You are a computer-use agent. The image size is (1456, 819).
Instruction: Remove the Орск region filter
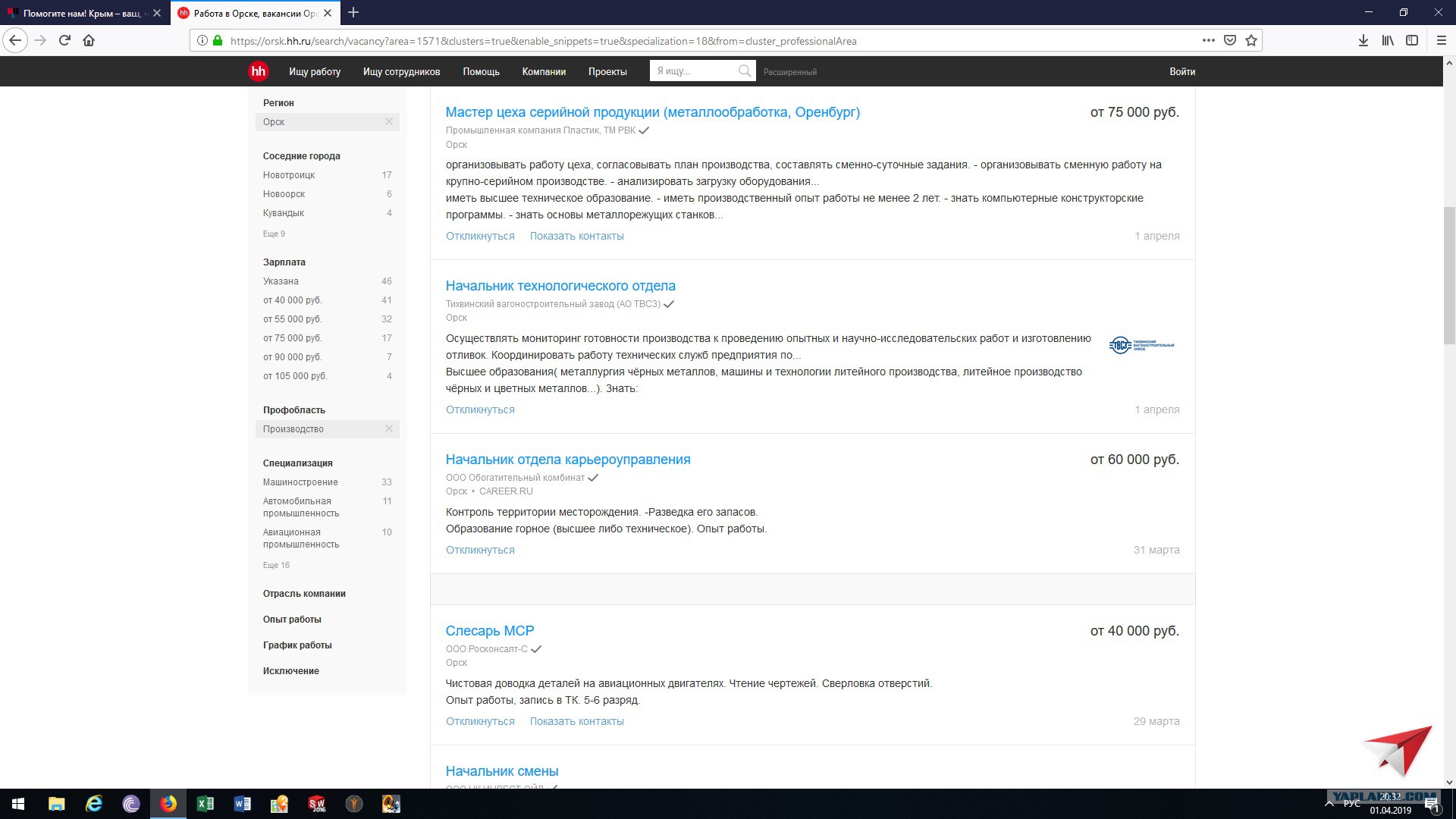[389, 121]
